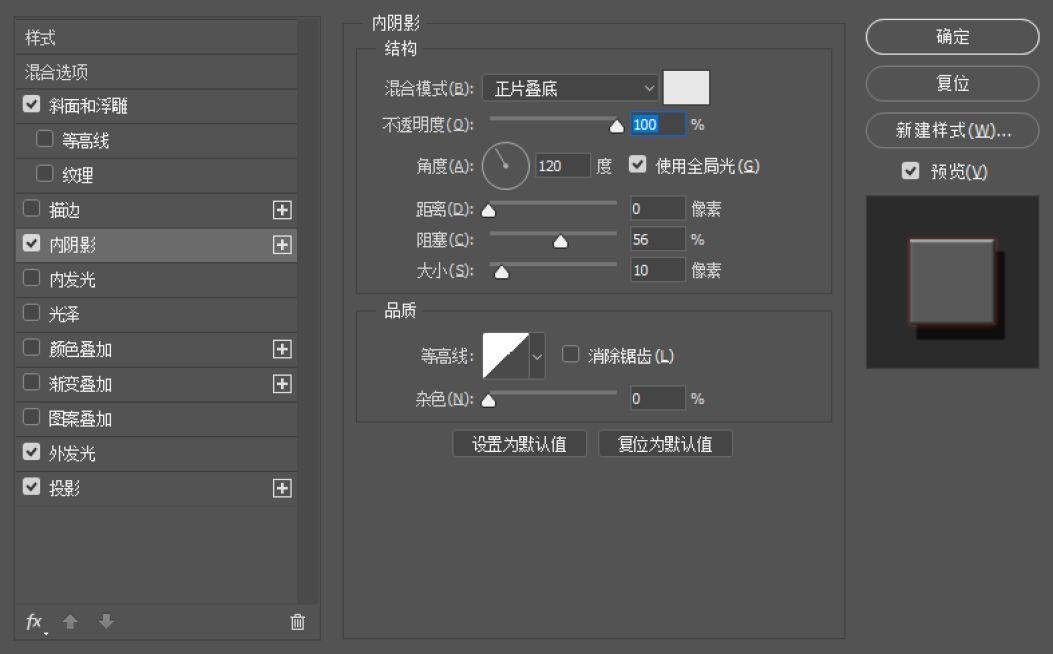Disable the 使用全局光 option

click(638, 164)
